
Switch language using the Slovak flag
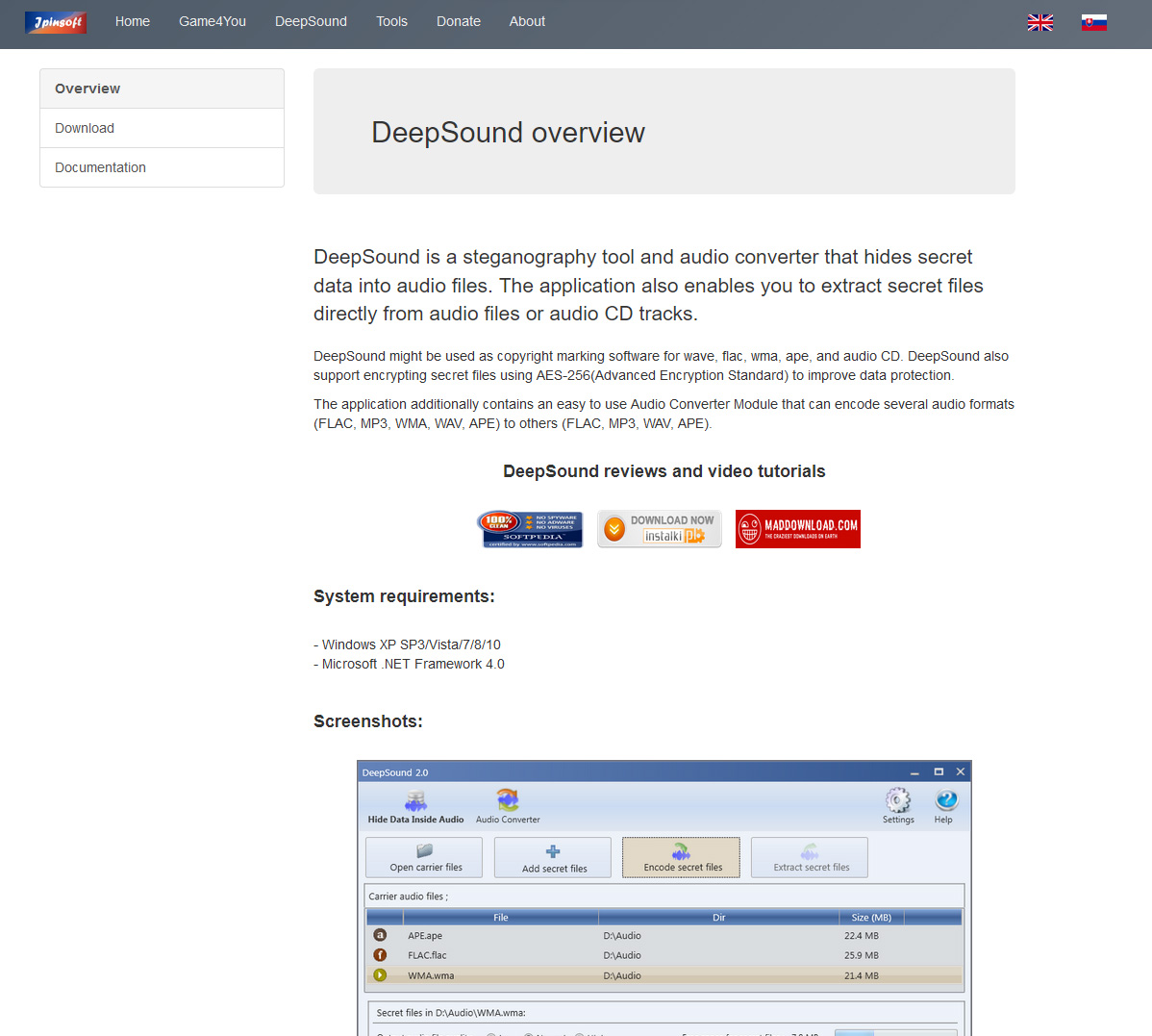(1093, 22)
